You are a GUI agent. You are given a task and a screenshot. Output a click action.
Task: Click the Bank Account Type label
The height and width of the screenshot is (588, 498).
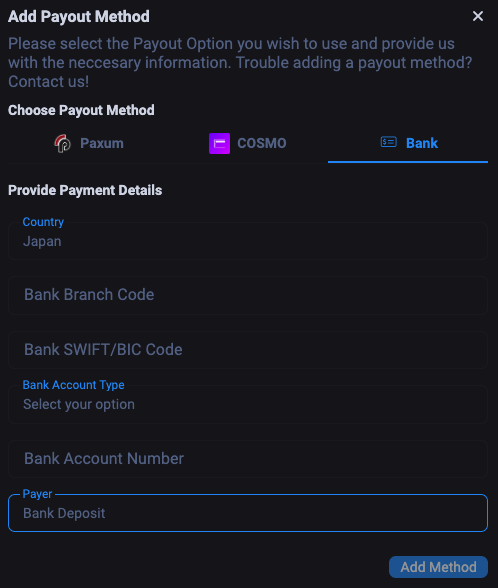[x=74, y=385]
